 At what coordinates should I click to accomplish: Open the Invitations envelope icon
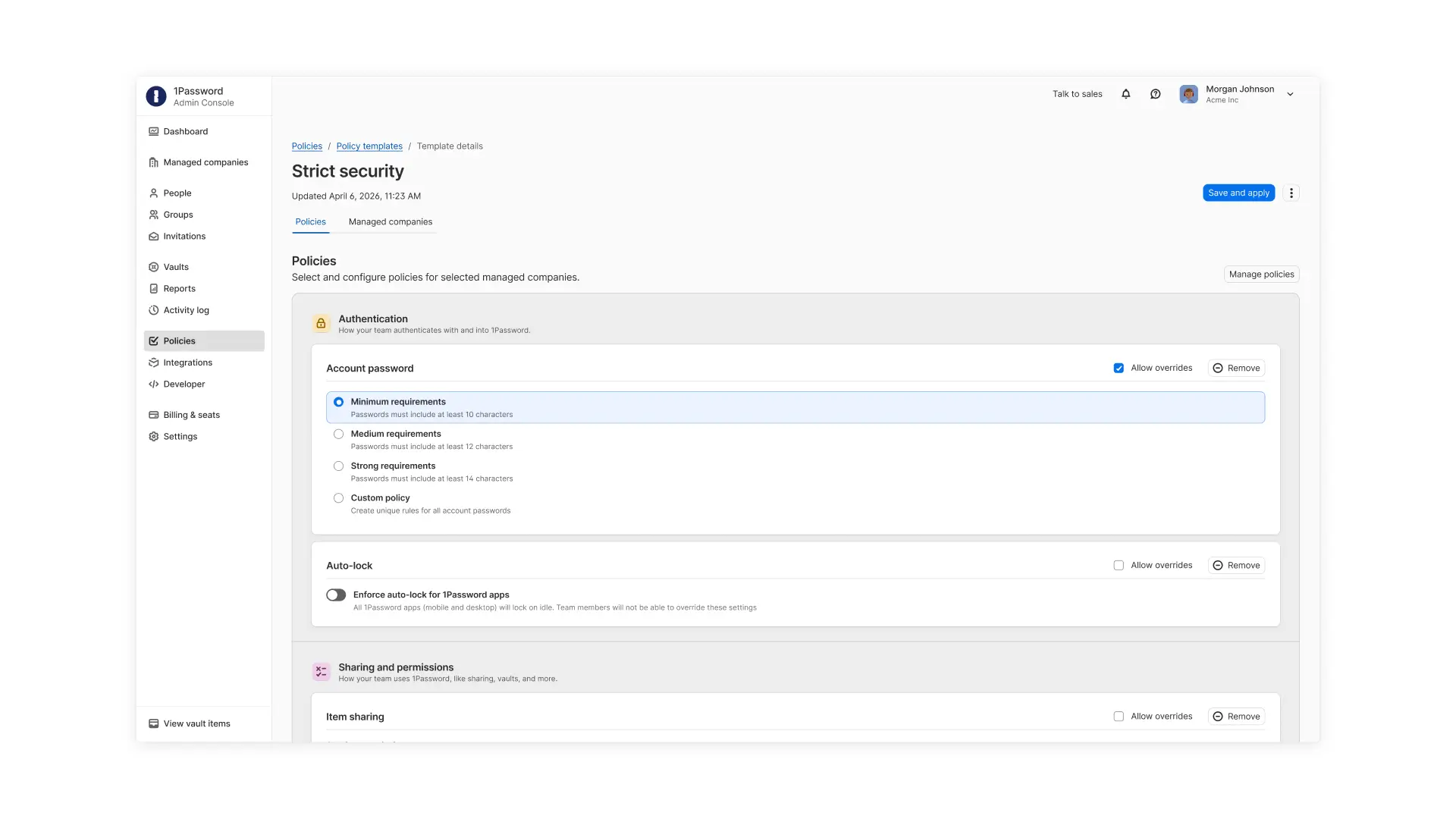click(x=154, y=237)
